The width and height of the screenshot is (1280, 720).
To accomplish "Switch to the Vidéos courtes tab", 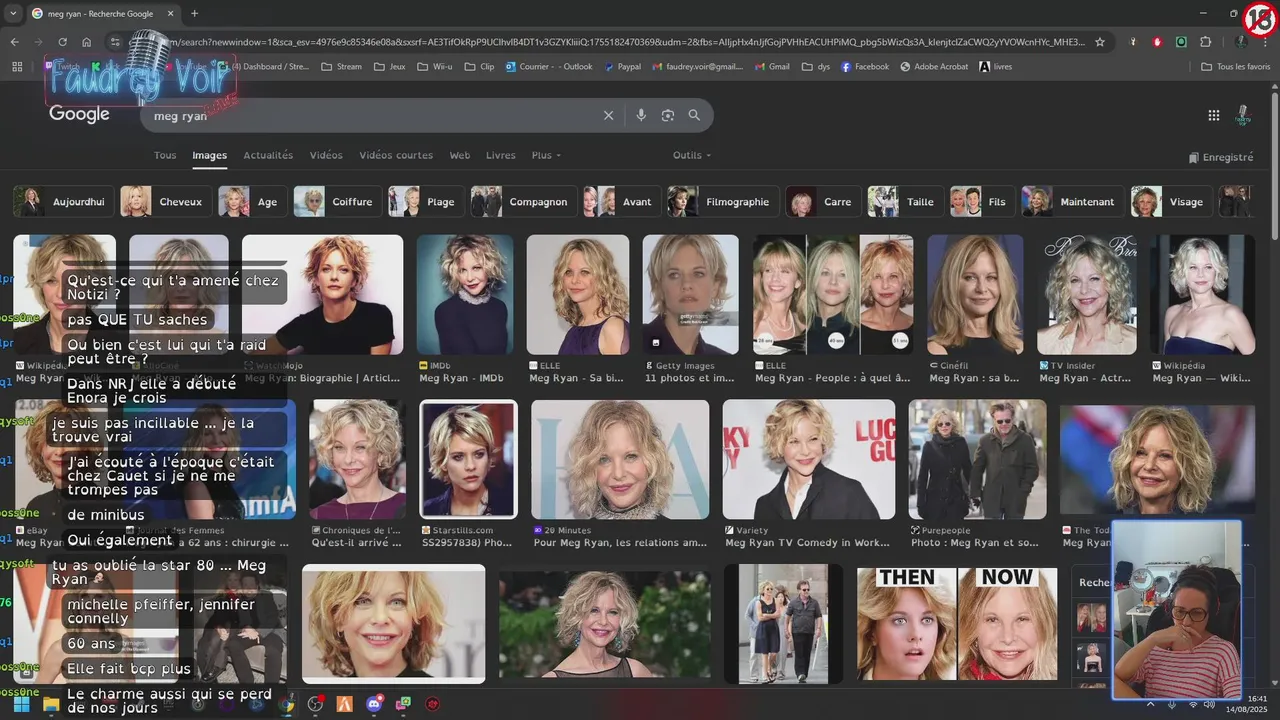I will tap(396, 155).
